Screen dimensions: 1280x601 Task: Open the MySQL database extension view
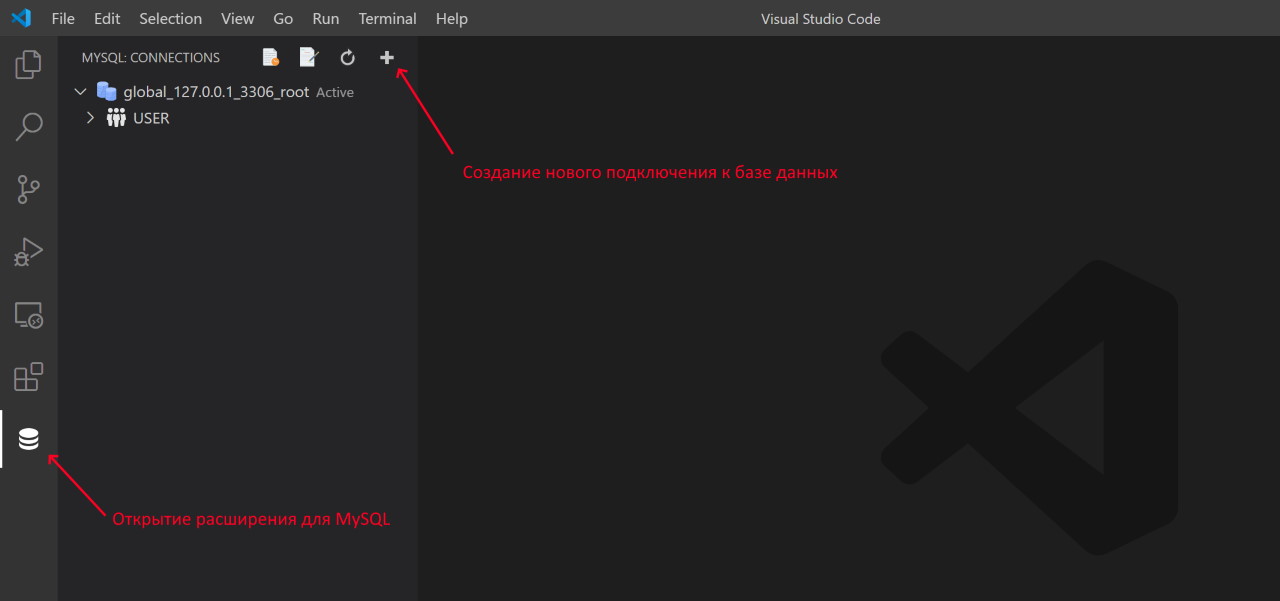29,439
